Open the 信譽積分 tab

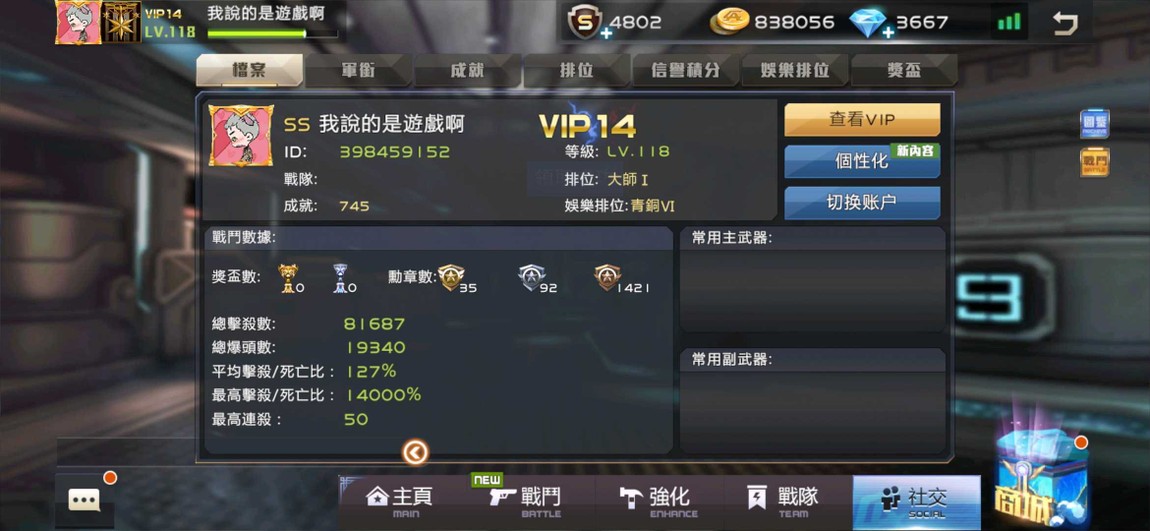pos(685,70)
